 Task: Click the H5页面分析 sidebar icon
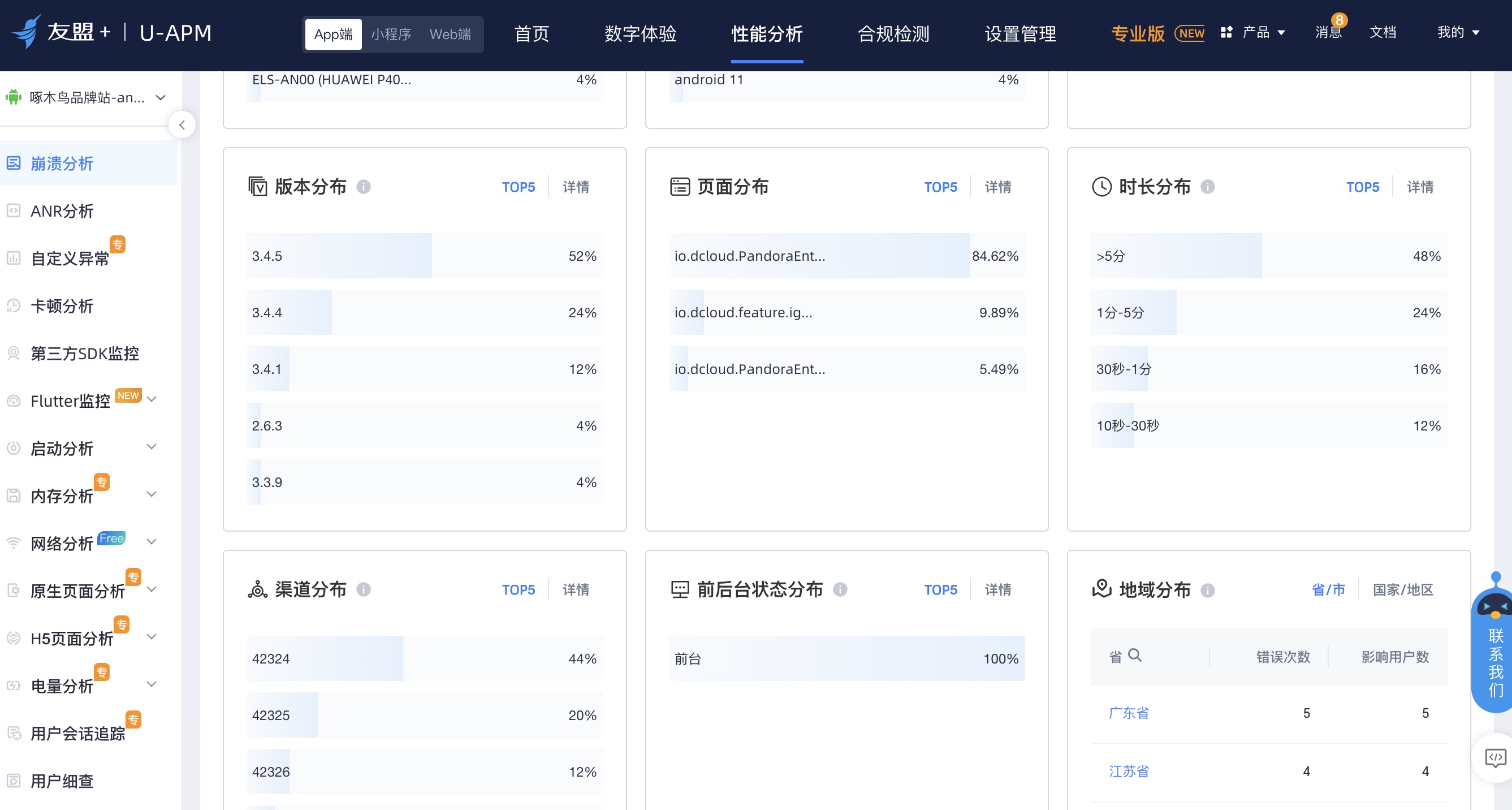pyautogui.click(x=14, y=638)
